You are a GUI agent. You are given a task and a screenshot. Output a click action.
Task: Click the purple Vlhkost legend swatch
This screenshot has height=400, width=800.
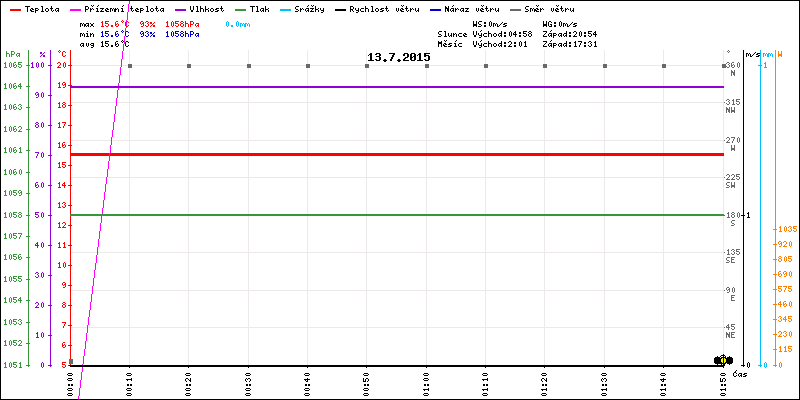coord(180,10)
